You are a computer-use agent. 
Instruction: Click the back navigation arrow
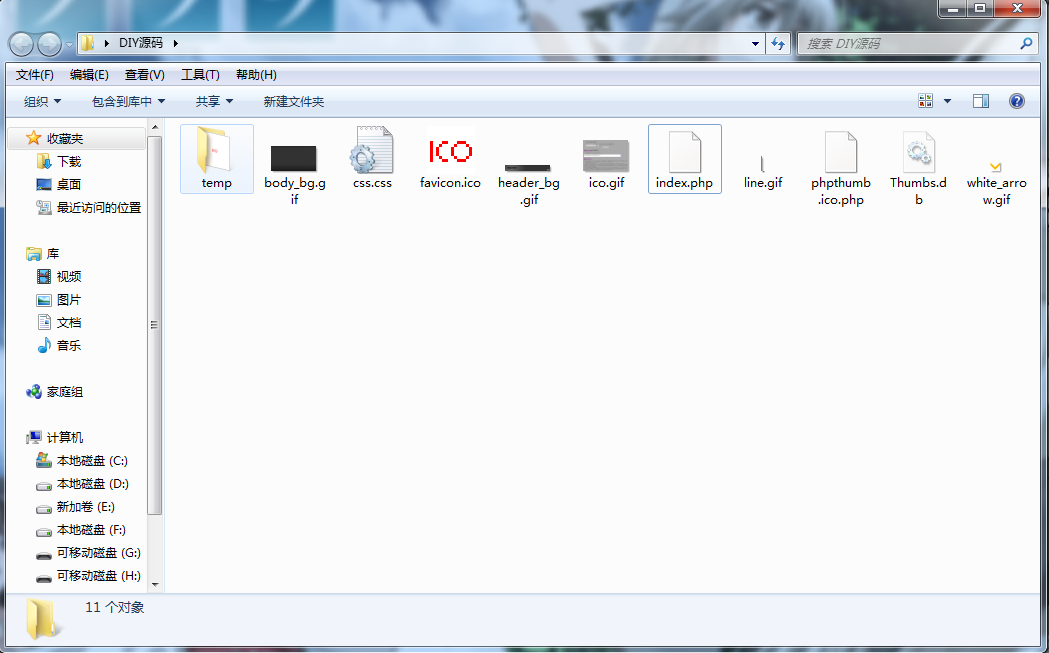[x=22, y=44]
